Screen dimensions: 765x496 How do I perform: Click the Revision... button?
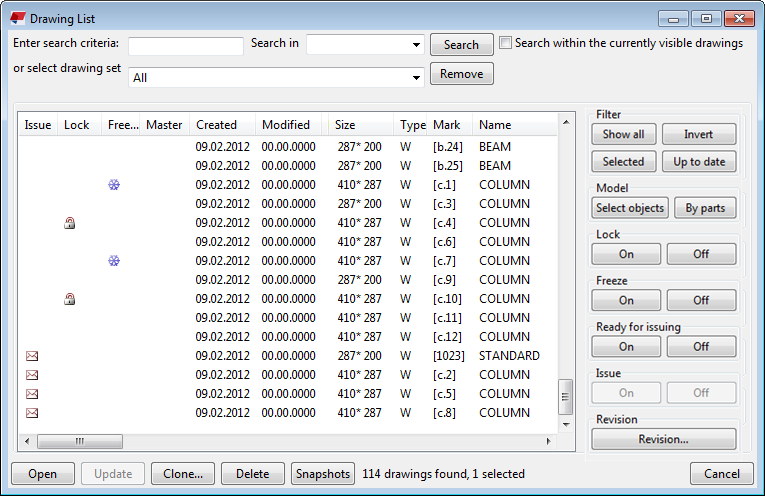[x=664, y=439]
